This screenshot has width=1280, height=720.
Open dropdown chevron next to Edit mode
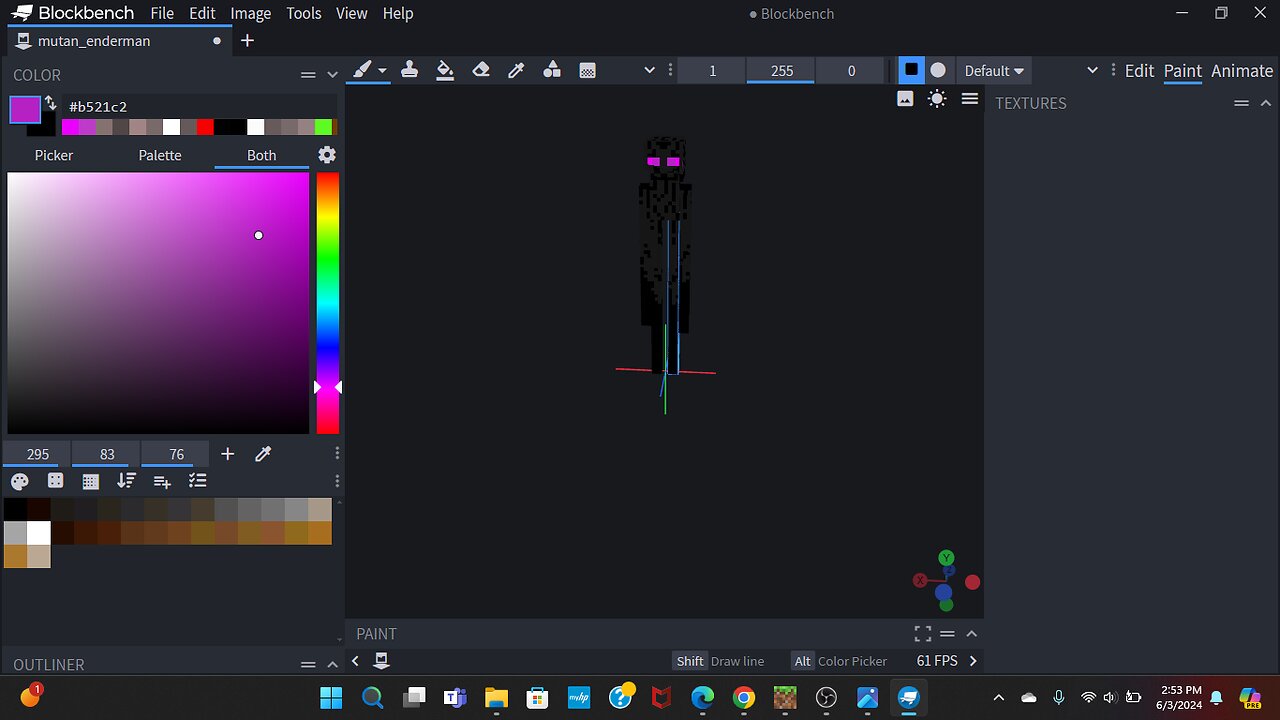pos(1092,70)
